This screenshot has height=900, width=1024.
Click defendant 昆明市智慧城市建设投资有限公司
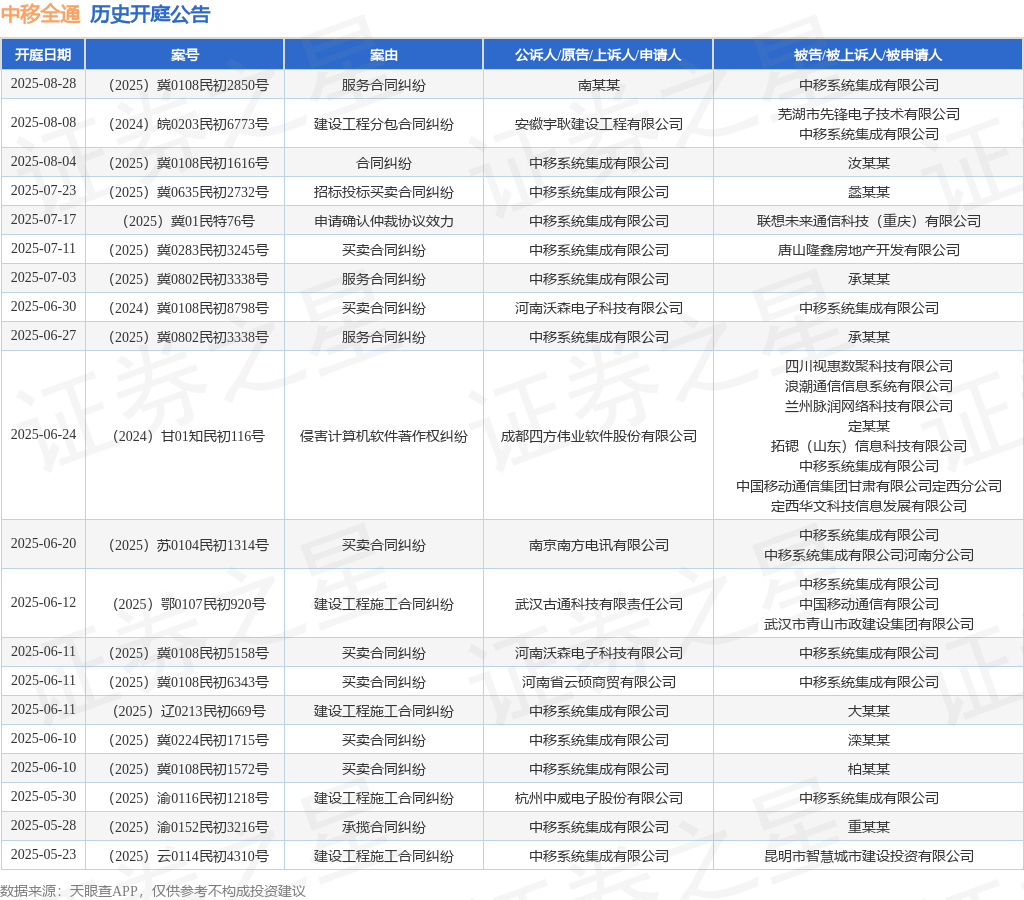[x=869, y=856]
